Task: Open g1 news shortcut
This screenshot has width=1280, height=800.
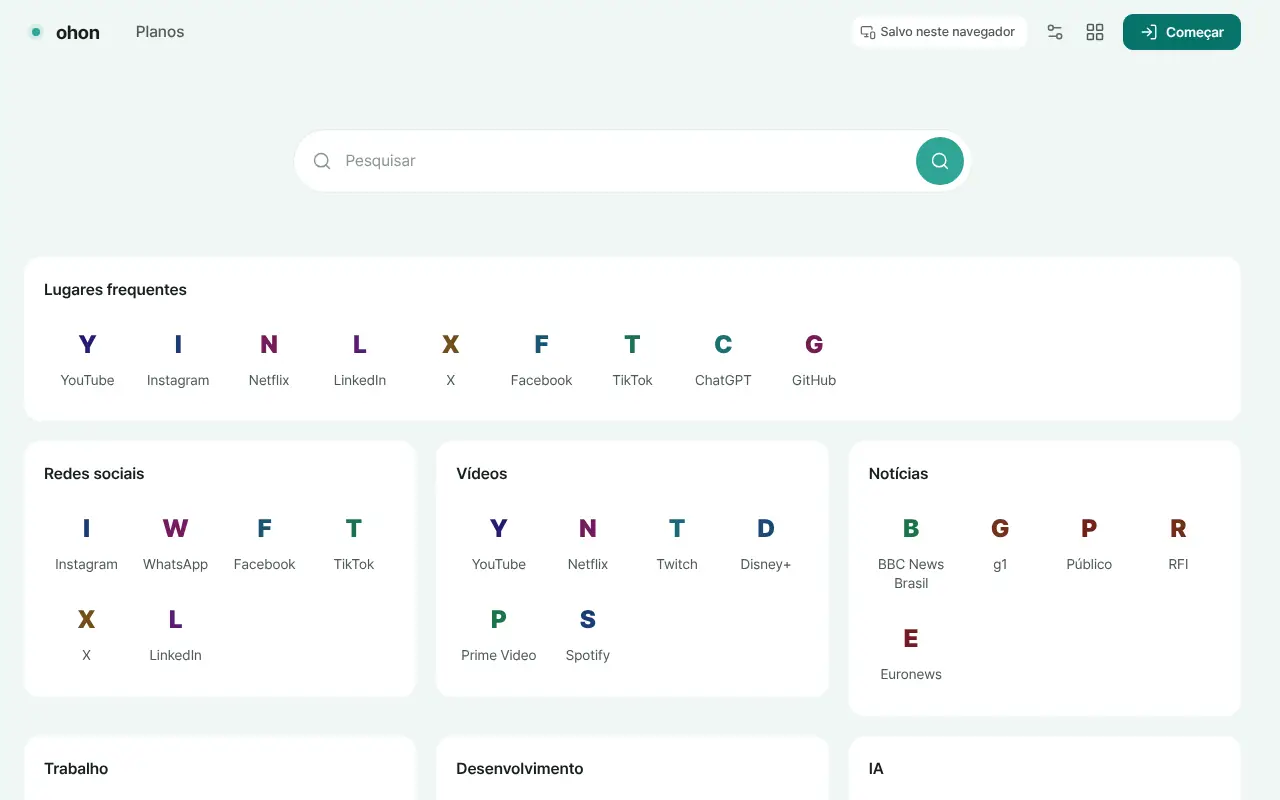Action: point(1000,544)
